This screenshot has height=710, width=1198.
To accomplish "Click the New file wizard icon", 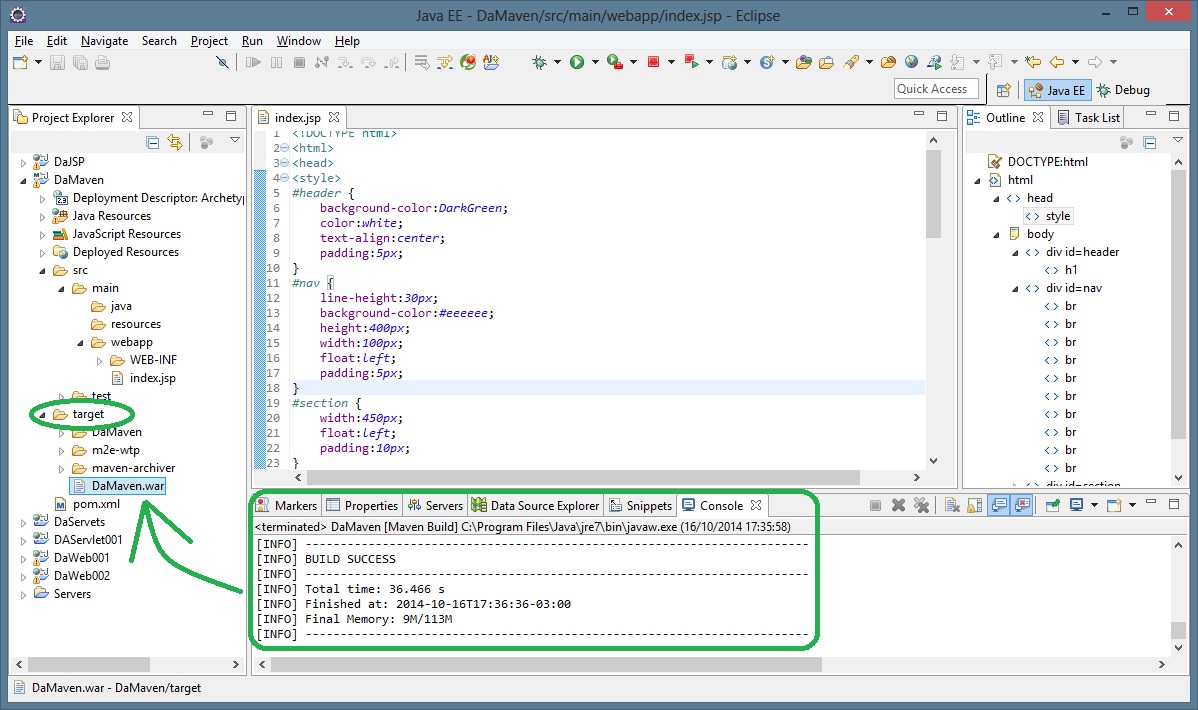I will [20, 62].
